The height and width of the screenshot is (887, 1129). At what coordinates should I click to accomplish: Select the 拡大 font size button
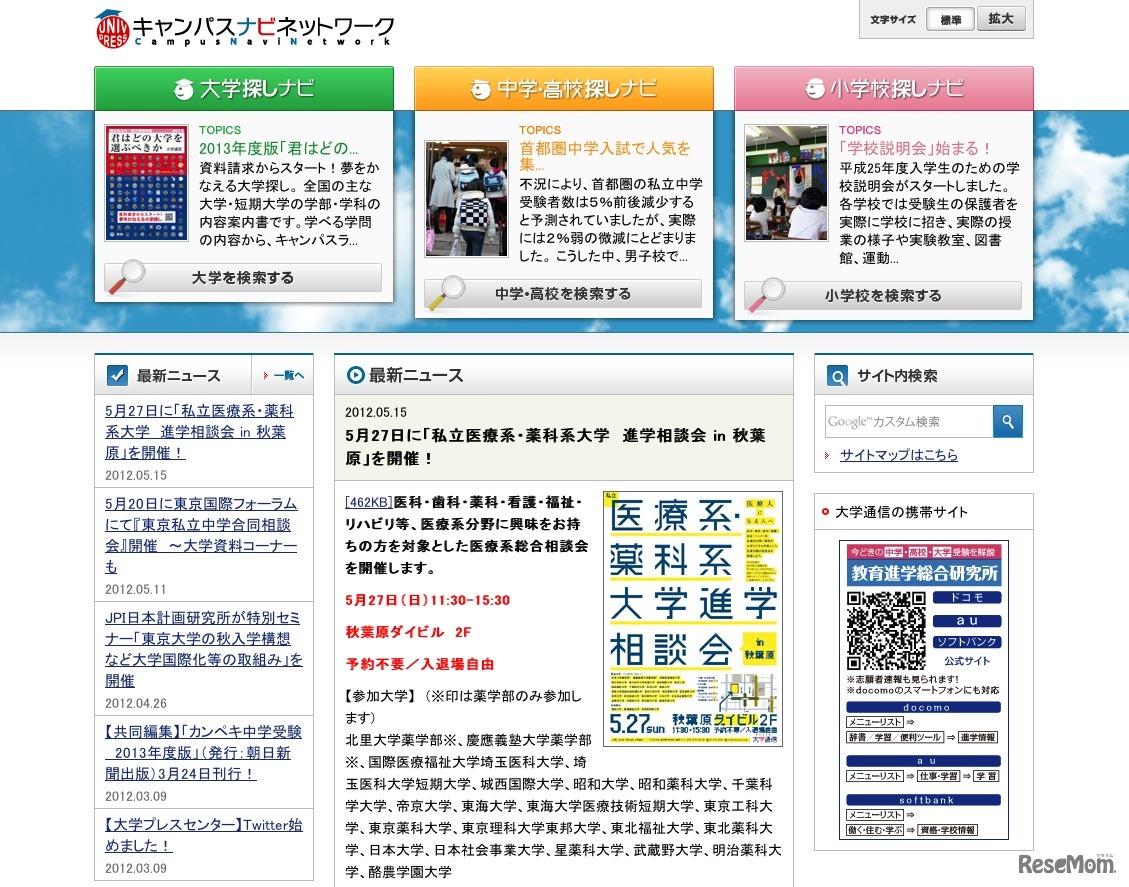(1001, 18)
